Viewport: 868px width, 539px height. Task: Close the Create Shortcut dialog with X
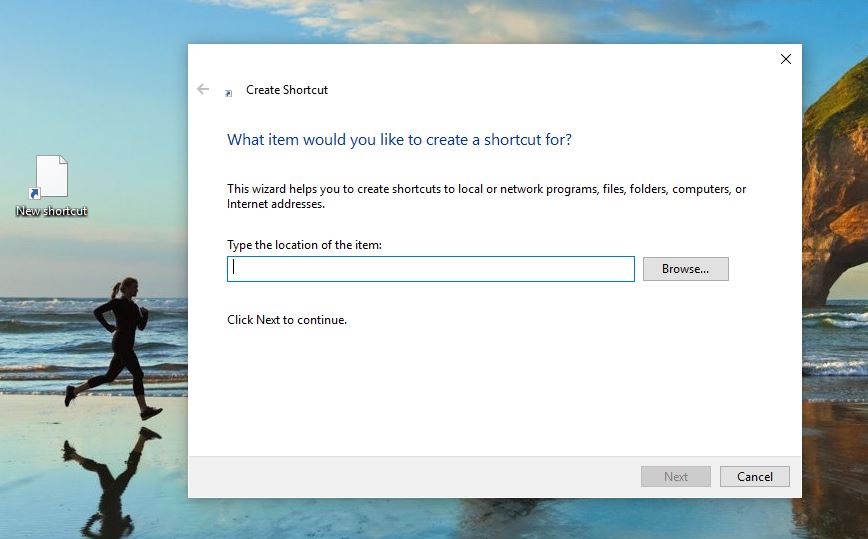point(785,59)
